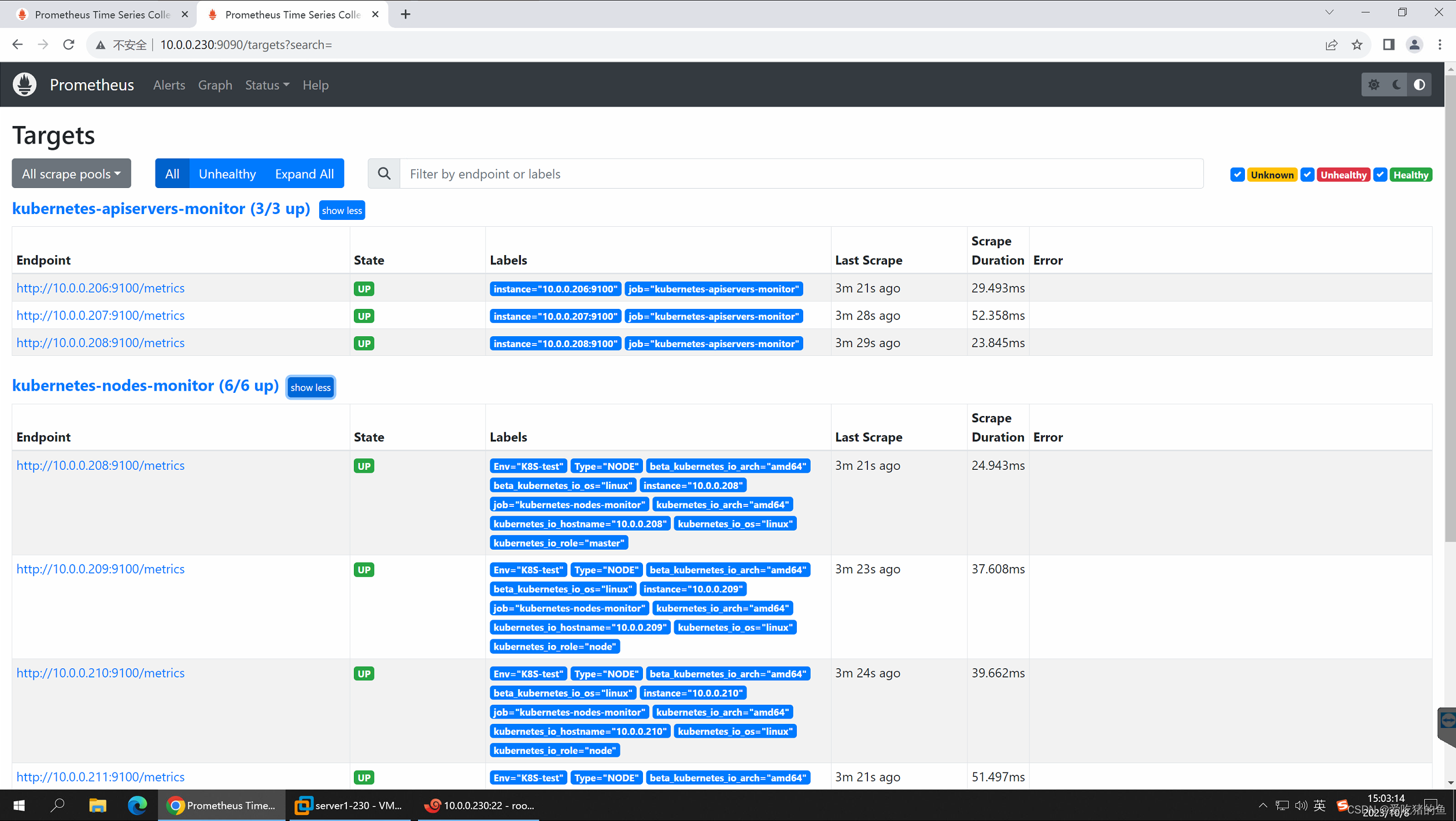Switch to dark theme moon icon
The width and height of the screenshot is (1456, 821).
pyautogui.click(x=1397, y=84)
